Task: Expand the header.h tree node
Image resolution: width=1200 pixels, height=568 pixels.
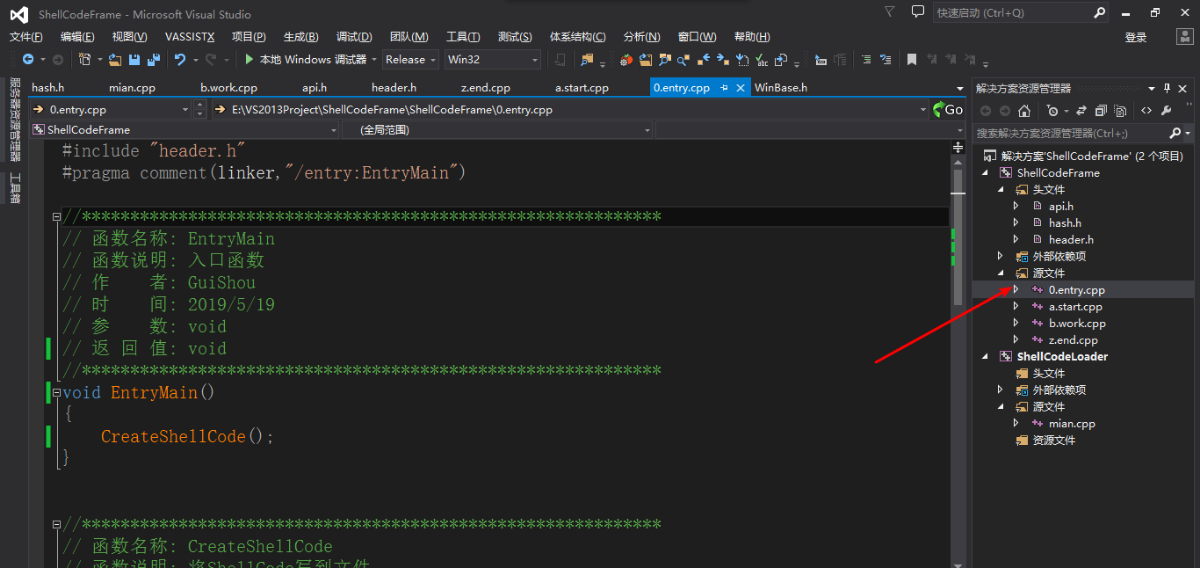Action: click(x=1017, y=240)
